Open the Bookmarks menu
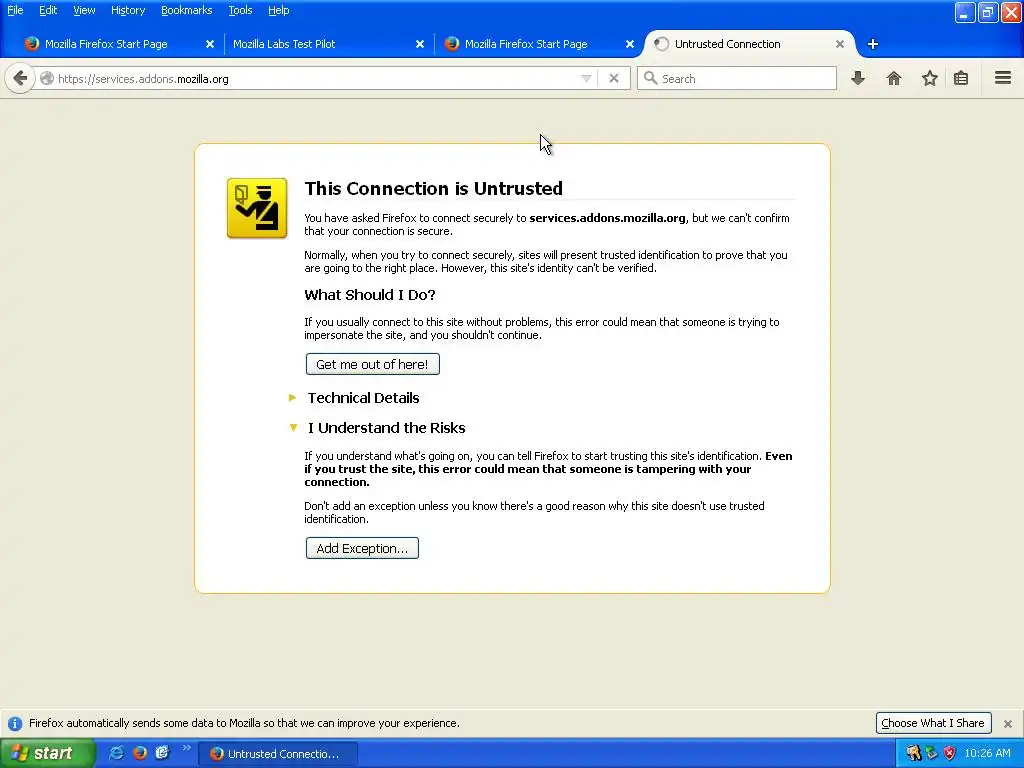This screenshot has height=768, width=1024. click(x=186, y=10)
